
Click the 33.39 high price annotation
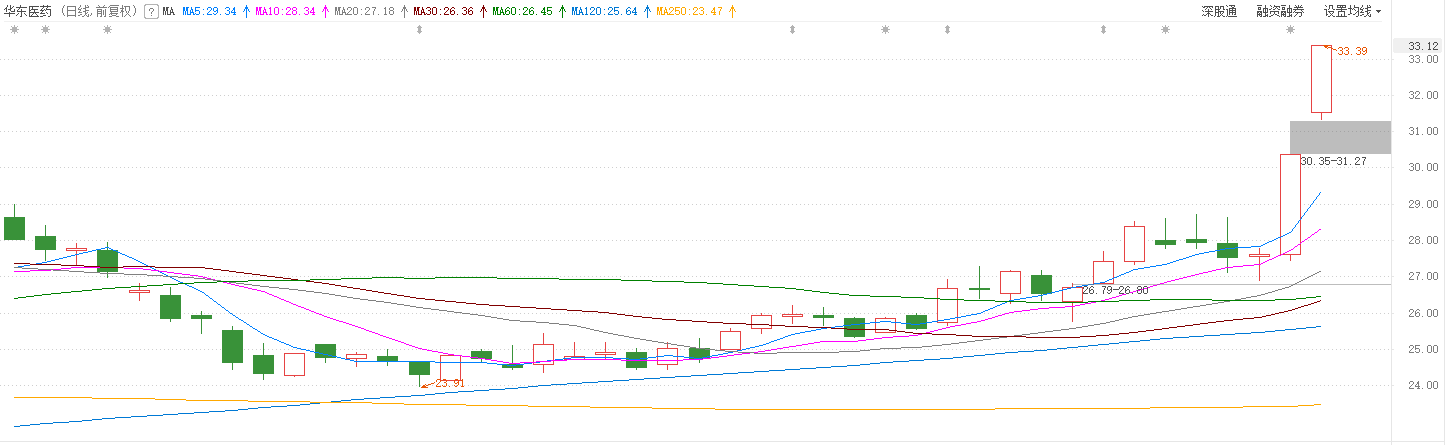coord(1352,51)
